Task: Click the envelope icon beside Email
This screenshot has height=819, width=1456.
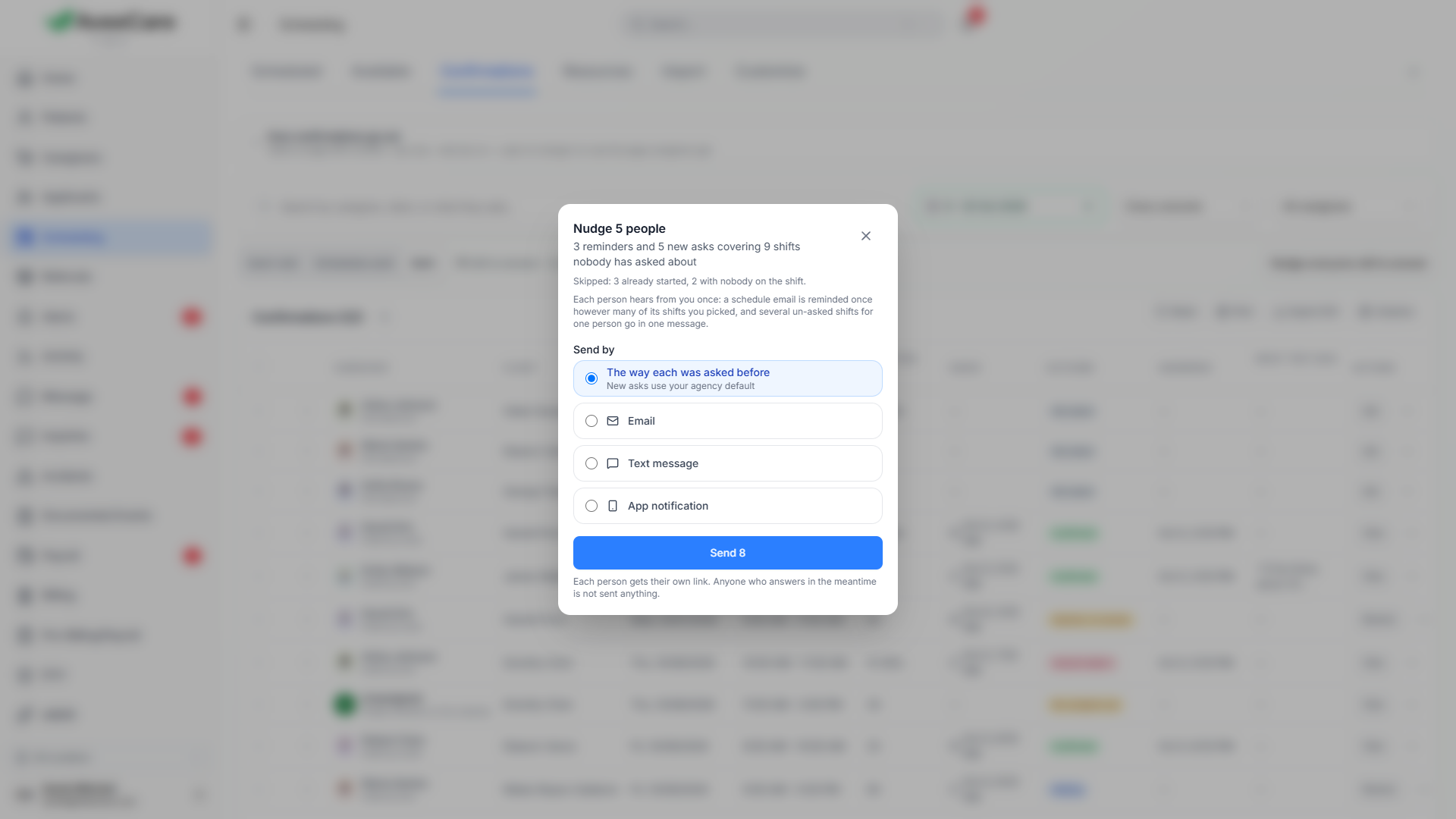Action: click(613, 421)
